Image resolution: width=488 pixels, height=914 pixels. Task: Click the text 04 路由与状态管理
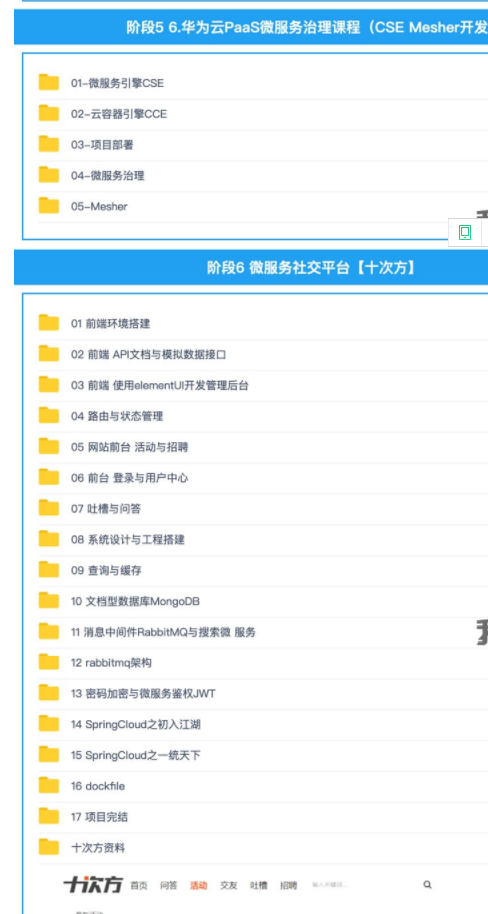coord(117,416)
